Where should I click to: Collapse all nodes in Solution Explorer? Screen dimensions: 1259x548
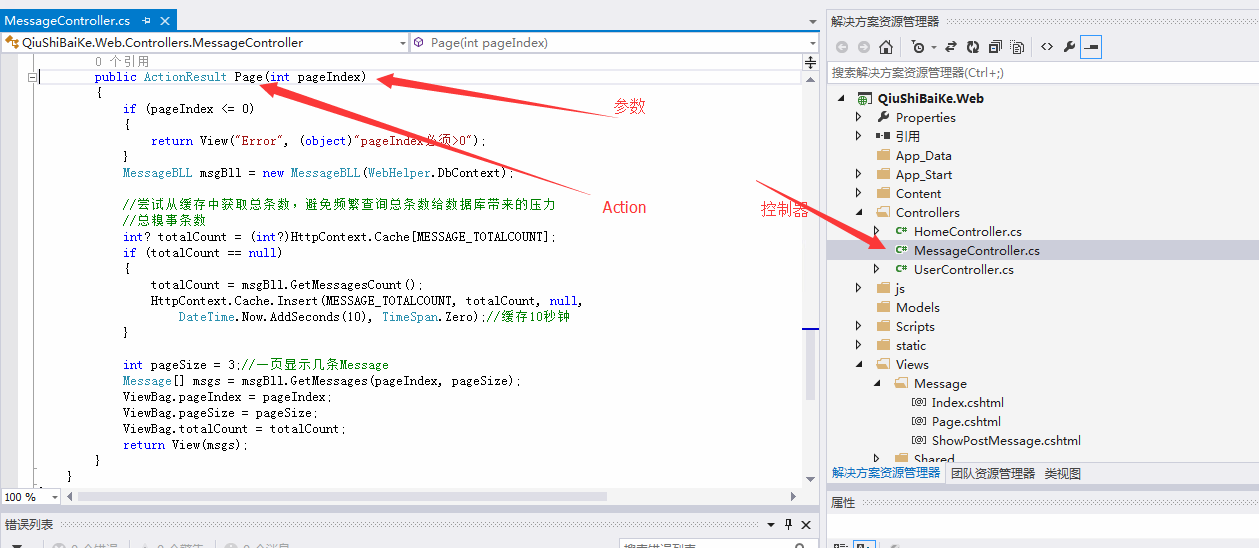995,47
